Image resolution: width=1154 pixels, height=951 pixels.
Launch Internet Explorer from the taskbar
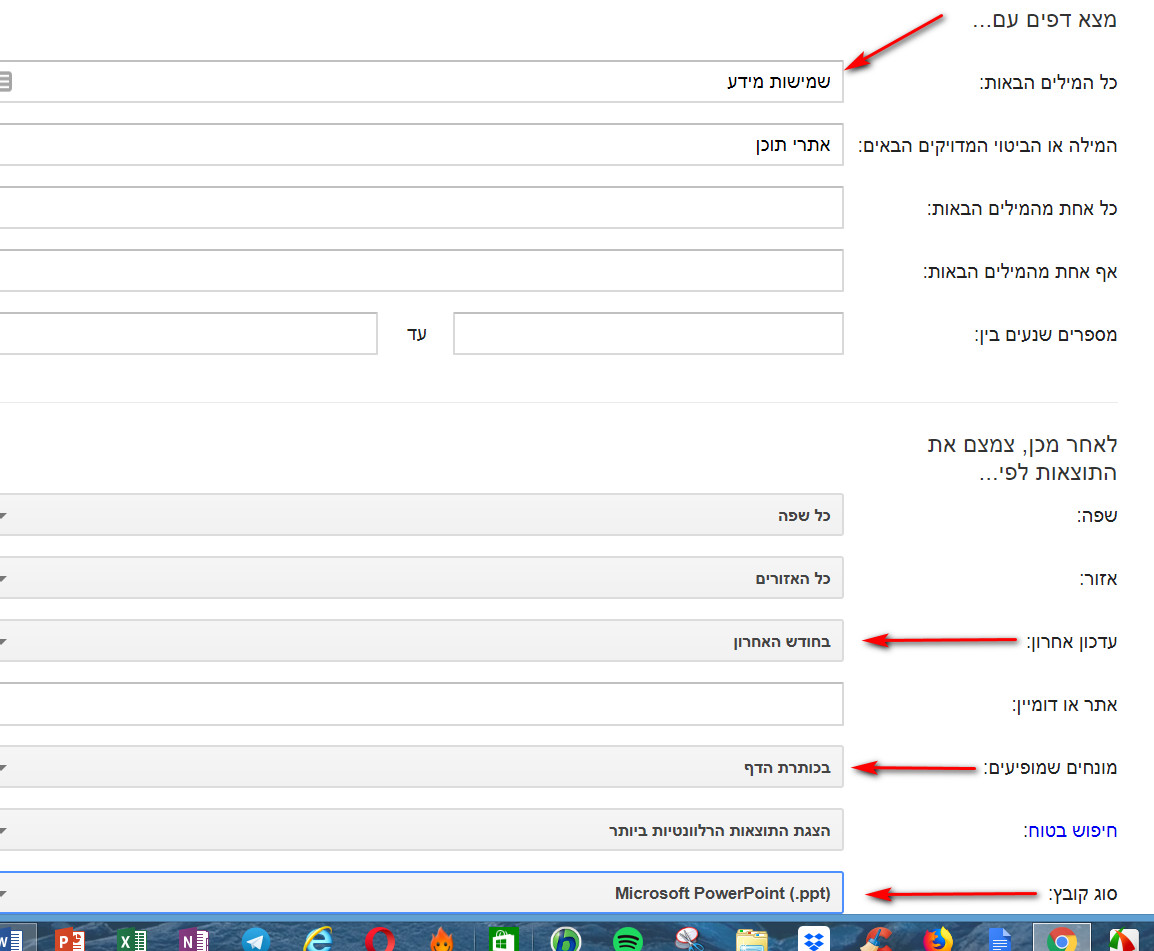pyautogui.click(x=318, y=939)
